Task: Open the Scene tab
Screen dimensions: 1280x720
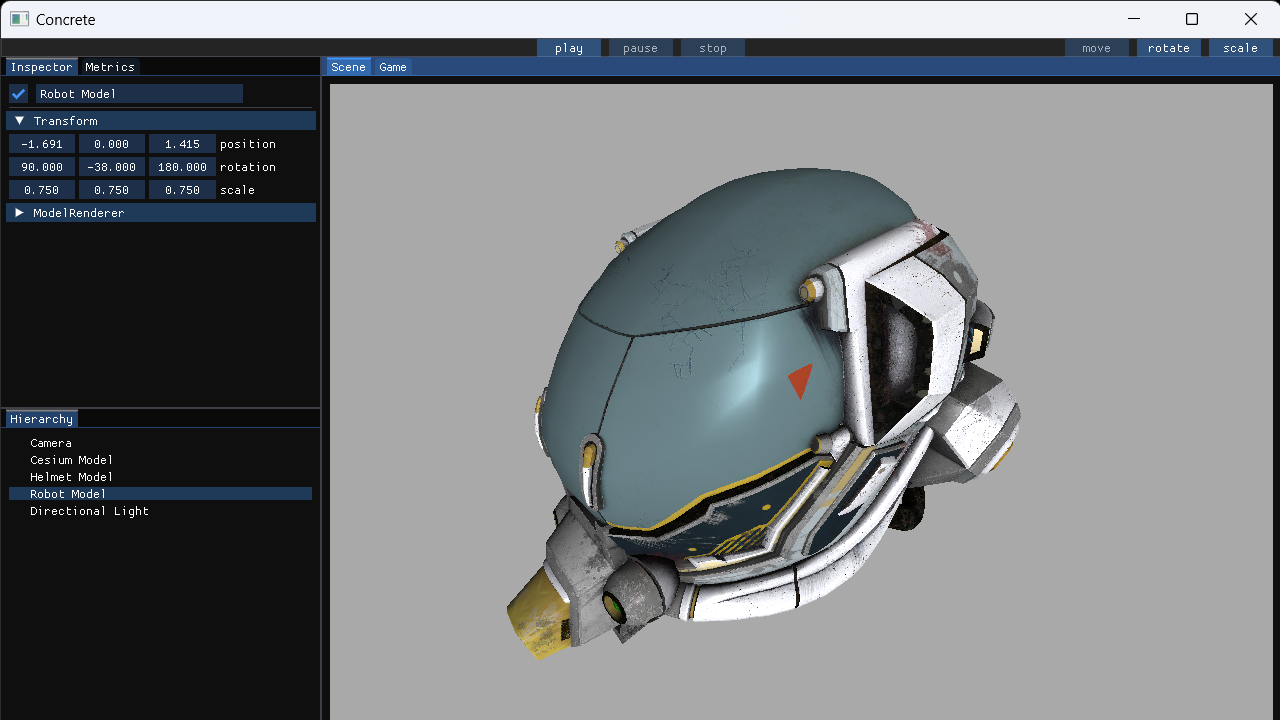Action: 348,67
